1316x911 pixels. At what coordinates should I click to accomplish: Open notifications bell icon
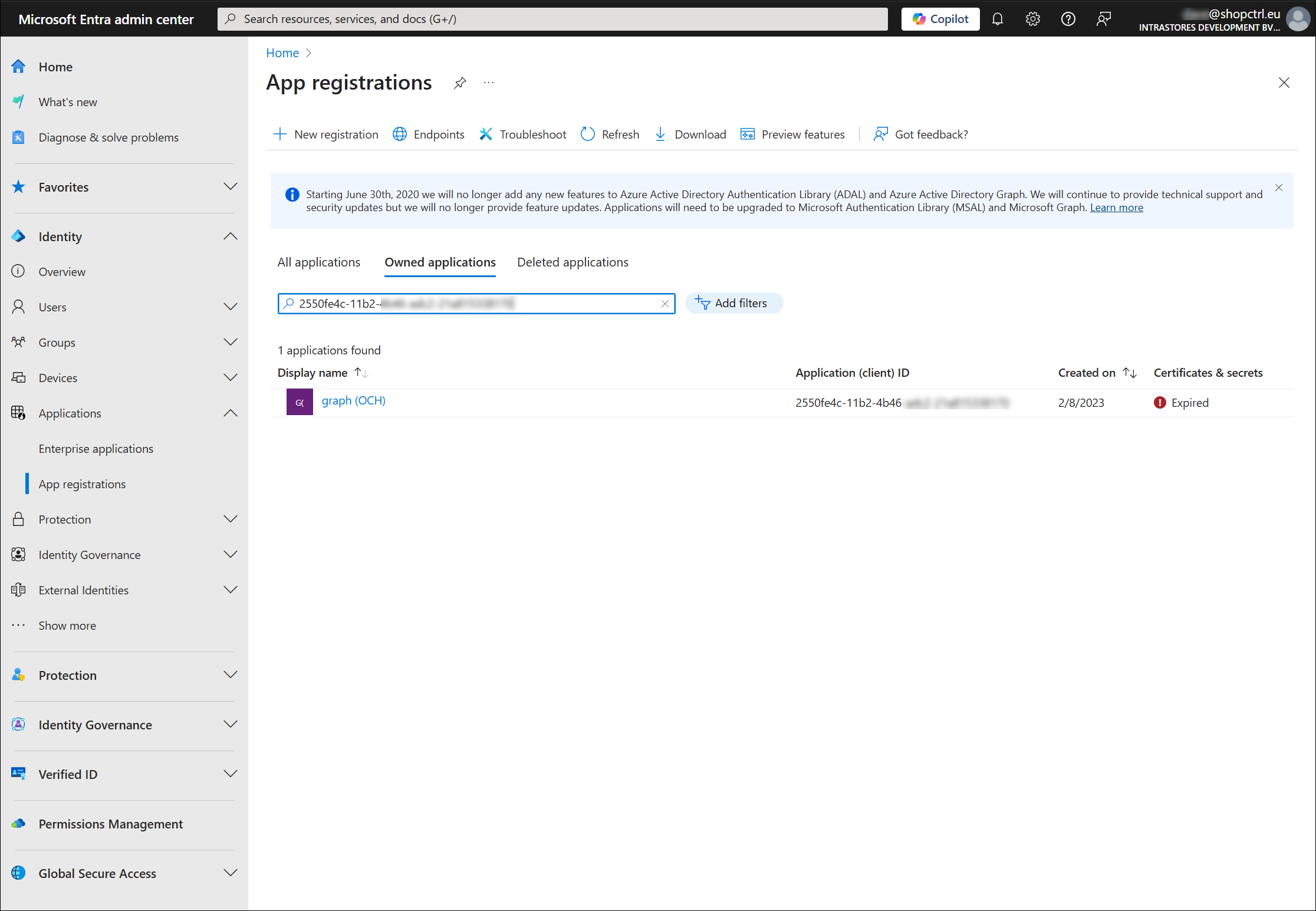(998, 19)
